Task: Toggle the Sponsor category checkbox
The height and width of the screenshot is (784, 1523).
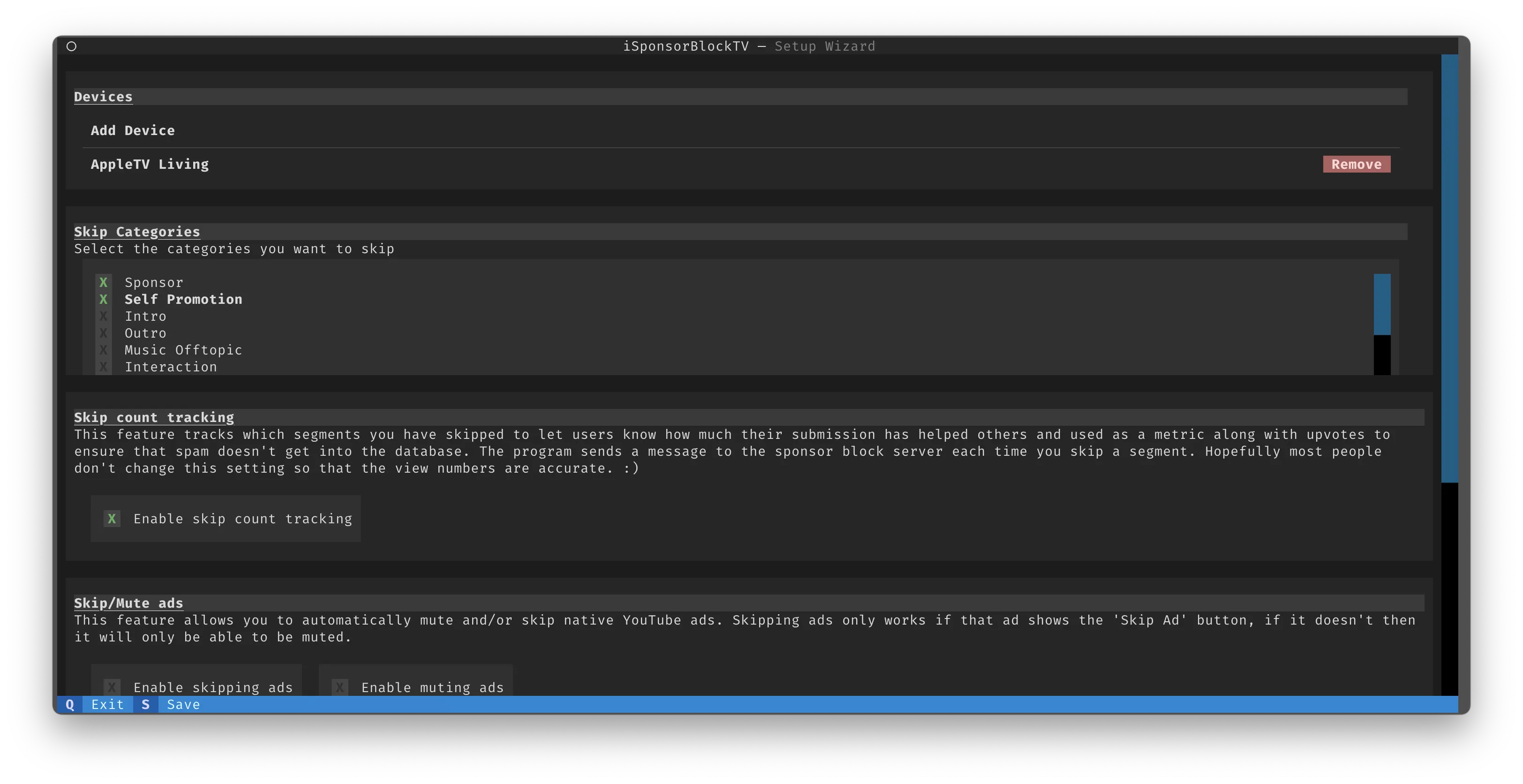Action: pyautogui.click(x=104, y=283)
